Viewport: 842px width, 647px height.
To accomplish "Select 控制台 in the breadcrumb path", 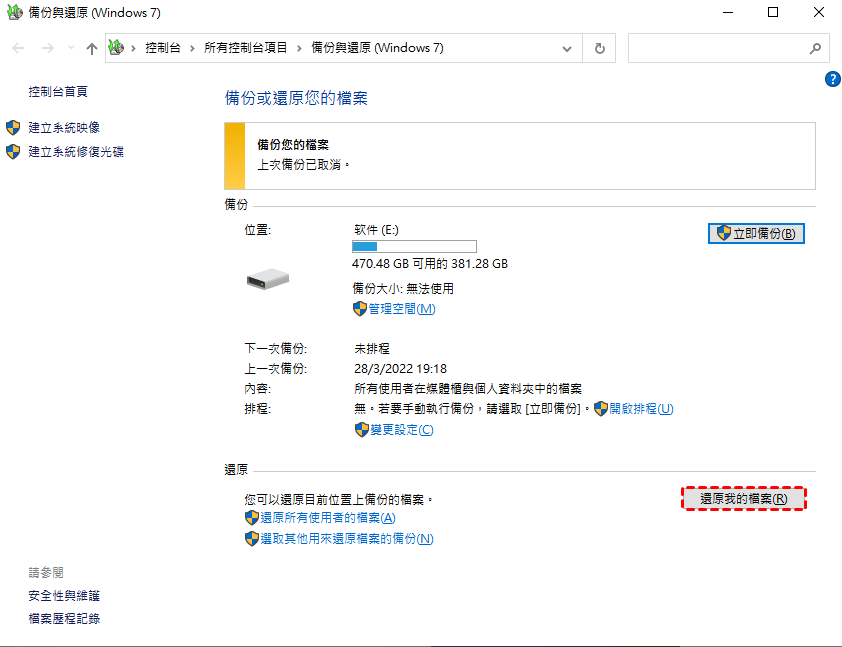I will click(x=163, y=48).
